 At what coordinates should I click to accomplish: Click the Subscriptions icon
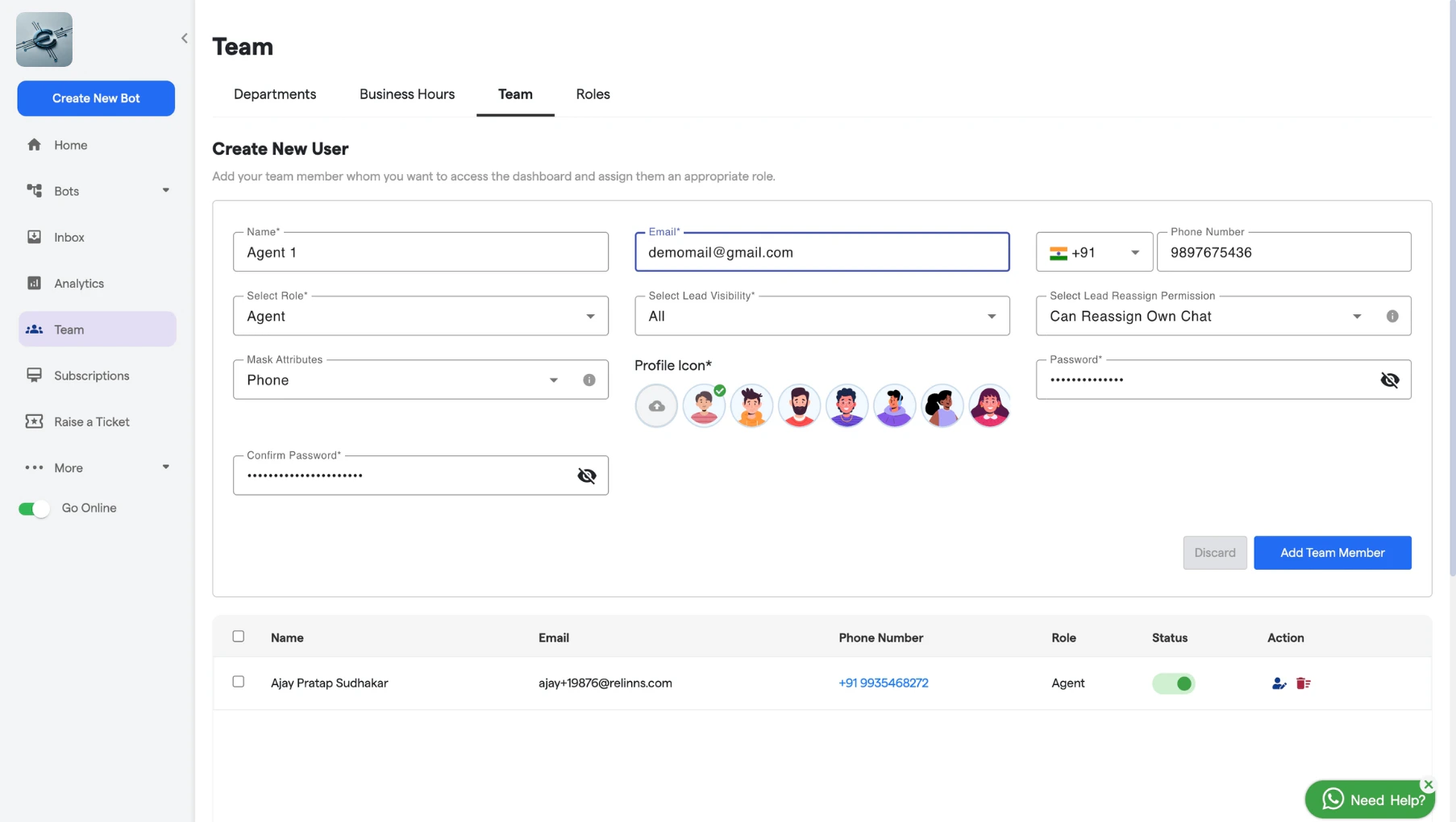tap(34, 376)
